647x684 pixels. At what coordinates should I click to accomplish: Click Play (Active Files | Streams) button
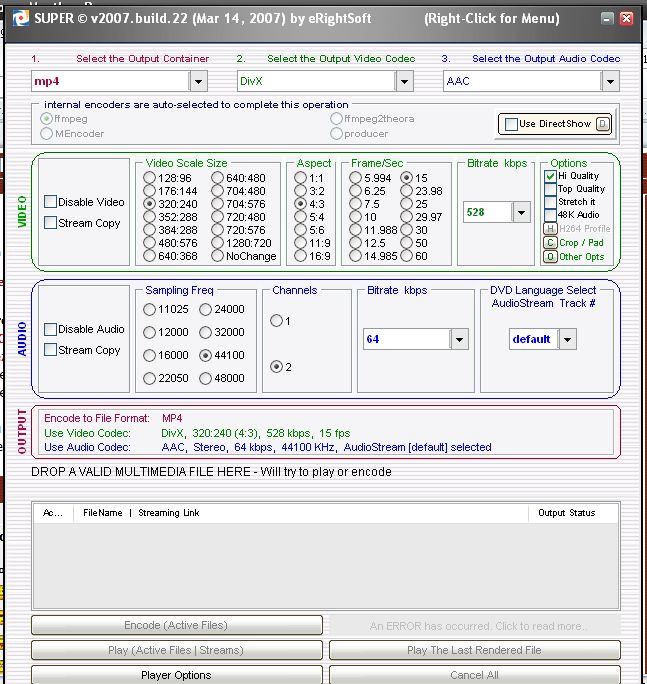177,650
